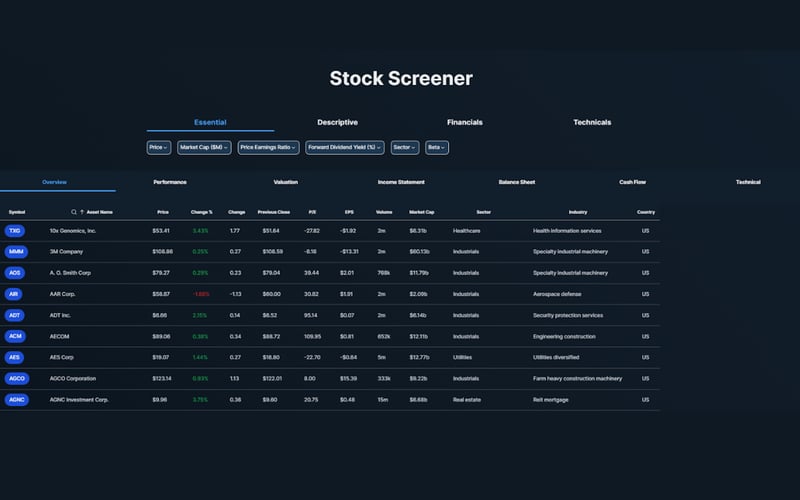Click the asset name ADT Inc.

click(60, 315)
